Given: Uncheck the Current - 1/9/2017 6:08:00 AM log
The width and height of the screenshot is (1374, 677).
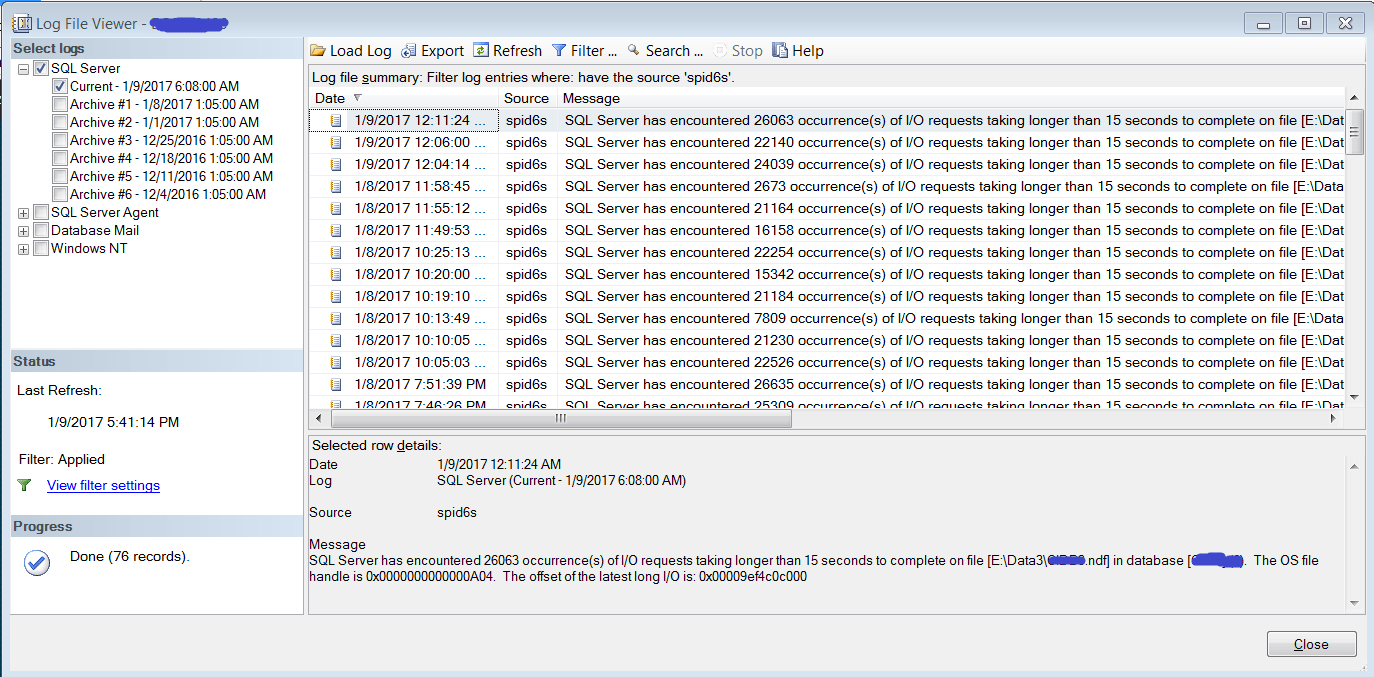Looking at the screenshot, I should [x=60, y=87].
